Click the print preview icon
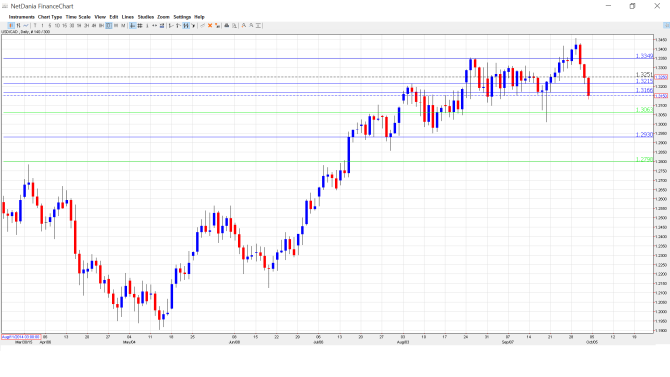Screen dimensions: 670x377 pos(234,26)
